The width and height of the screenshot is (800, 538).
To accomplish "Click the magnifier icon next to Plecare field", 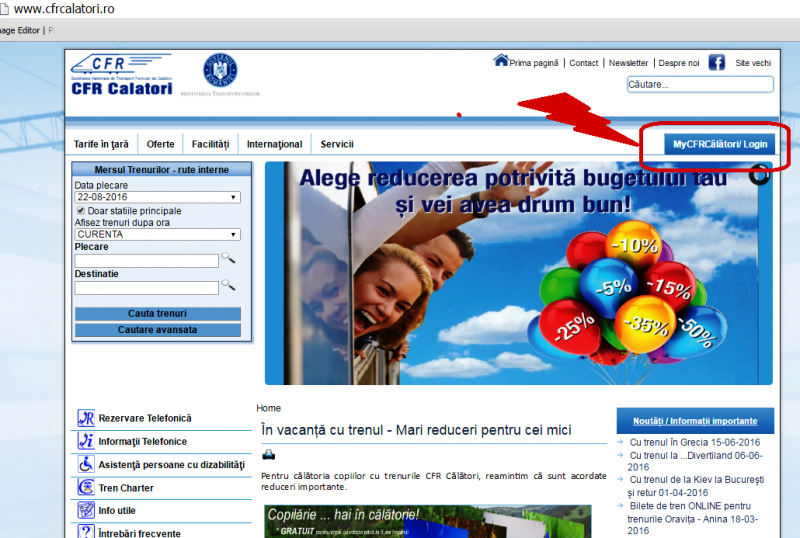I will [228, 259].
